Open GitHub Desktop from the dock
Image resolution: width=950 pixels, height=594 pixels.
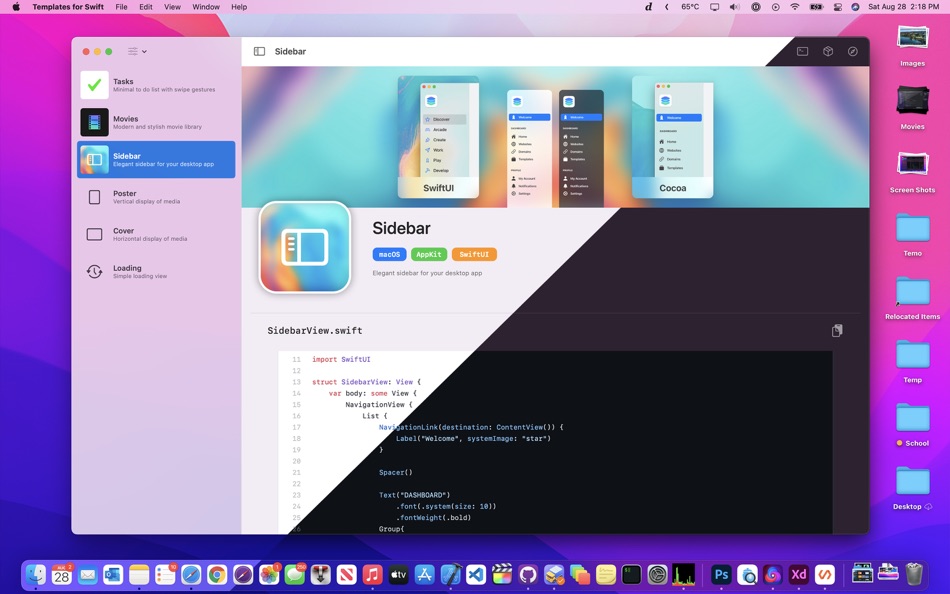pos(528,574)
